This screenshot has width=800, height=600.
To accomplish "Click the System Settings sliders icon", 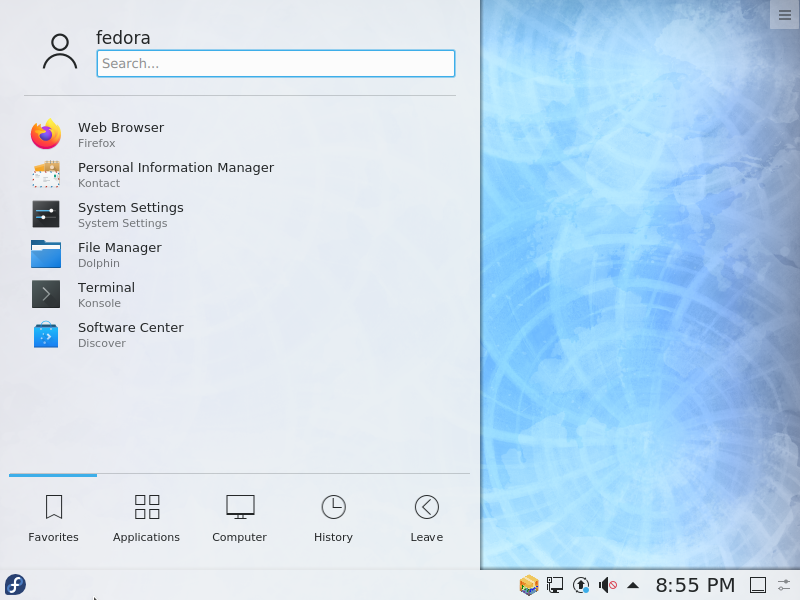I will coord(46,214).
